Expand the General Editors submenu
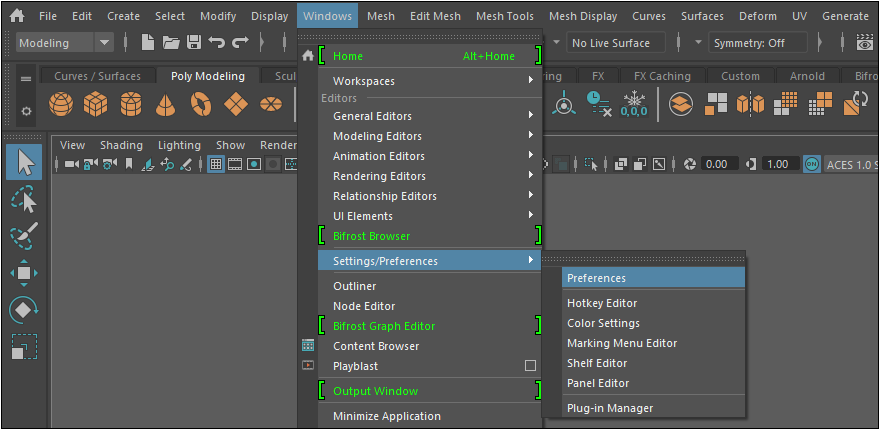Screen dimensions: 880x430 click(430, 116)
